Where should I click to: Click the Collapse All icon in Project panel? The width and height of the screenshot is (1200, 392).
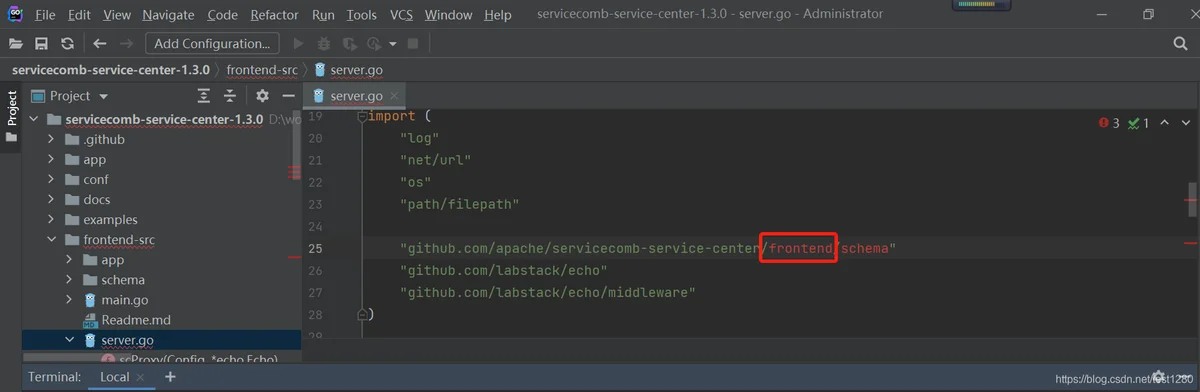coord(230,96)
